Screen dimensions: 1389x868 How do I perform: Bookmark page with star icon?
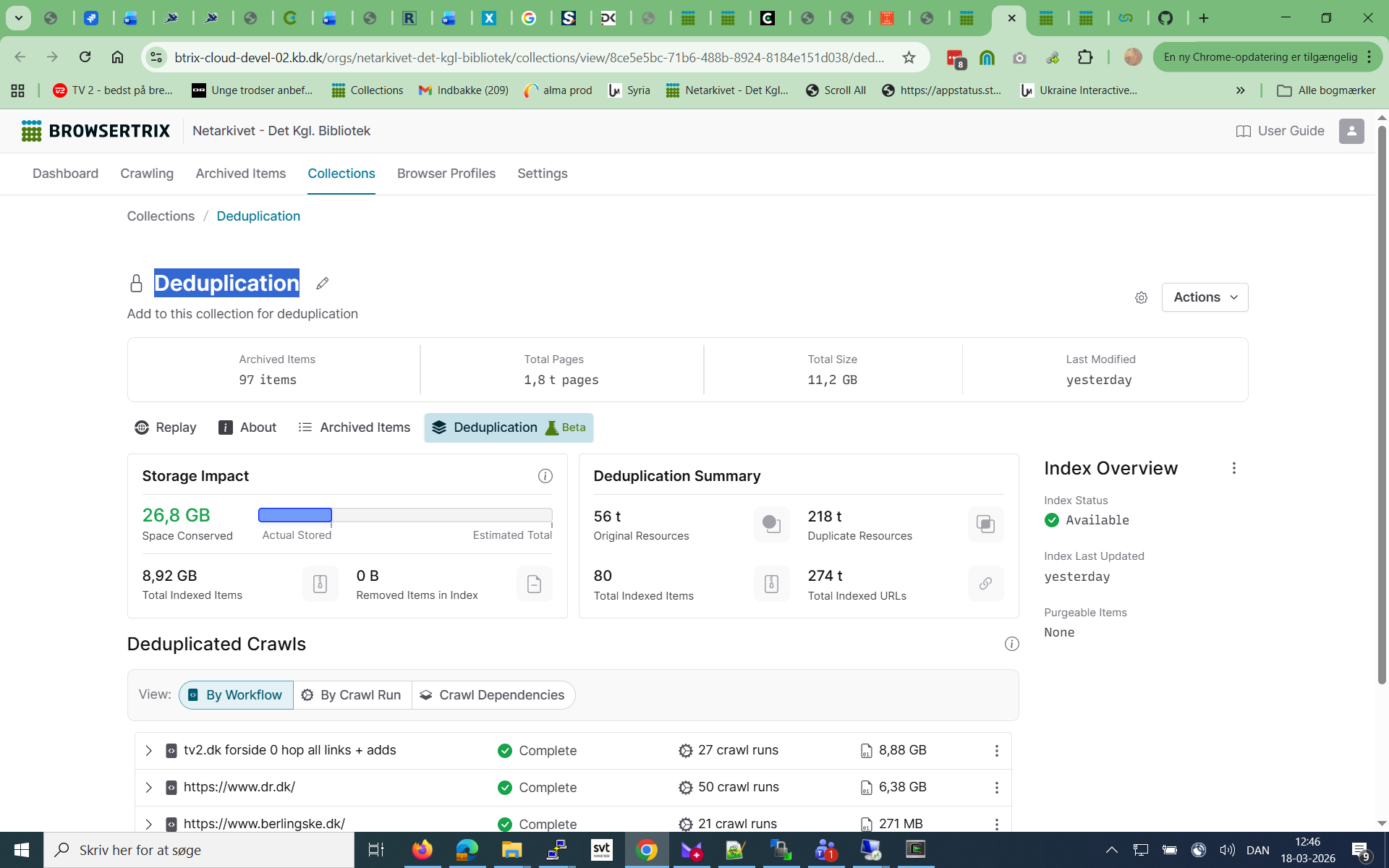[909, 57]
